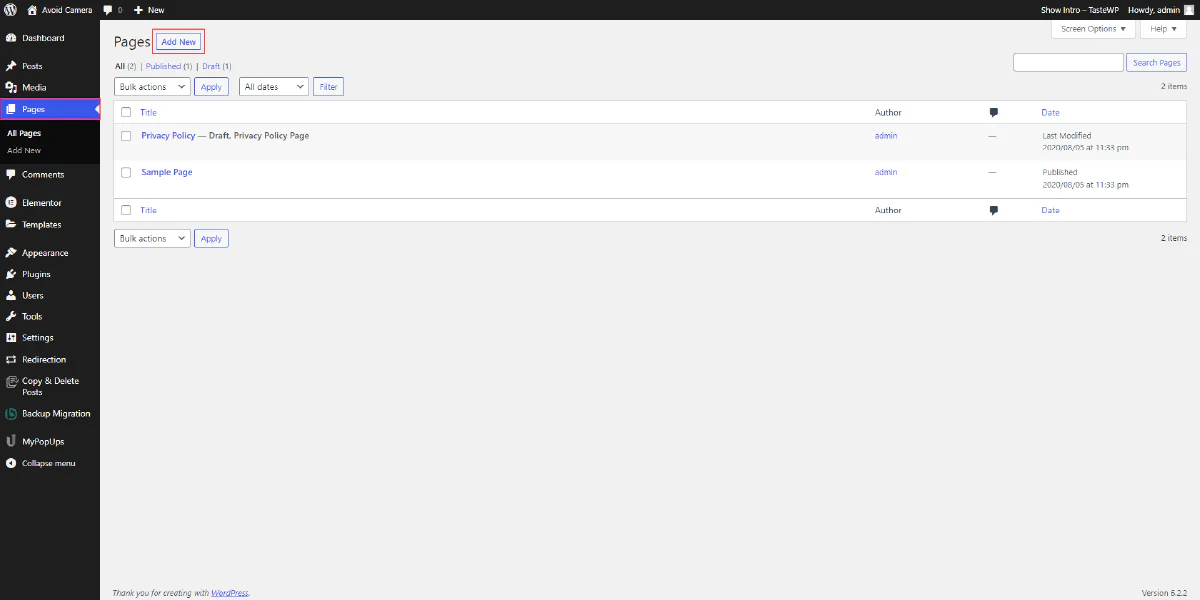This screenshot has width=1200, height=600.
Task: Open the Sample Page link
Action: coord(166,172)
